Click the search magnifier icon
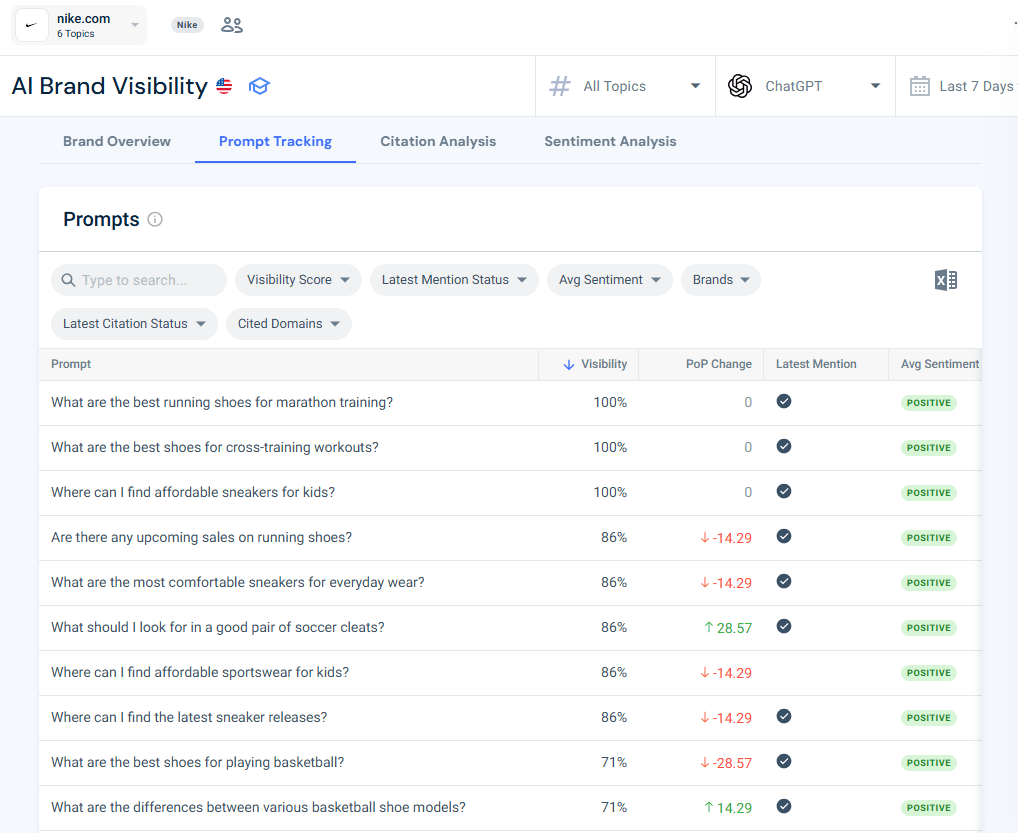 (68, 280)
